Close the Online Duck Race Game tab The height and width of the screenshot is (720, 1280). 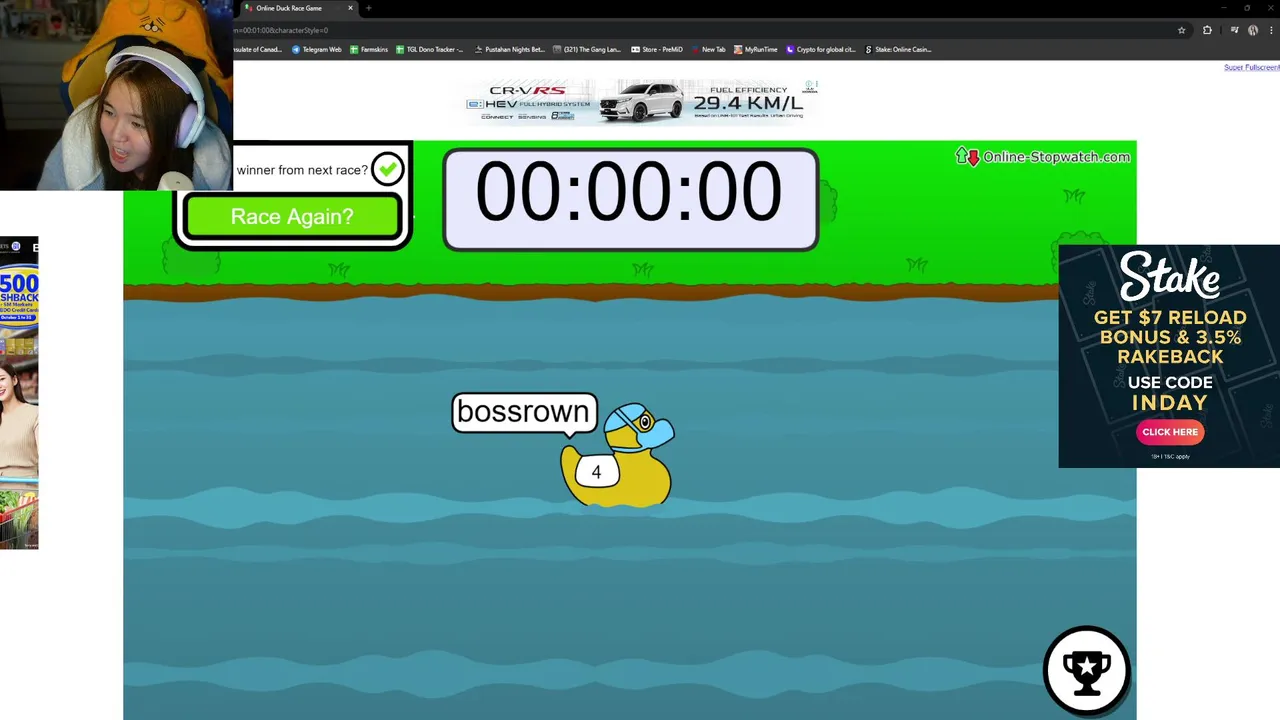350,8
